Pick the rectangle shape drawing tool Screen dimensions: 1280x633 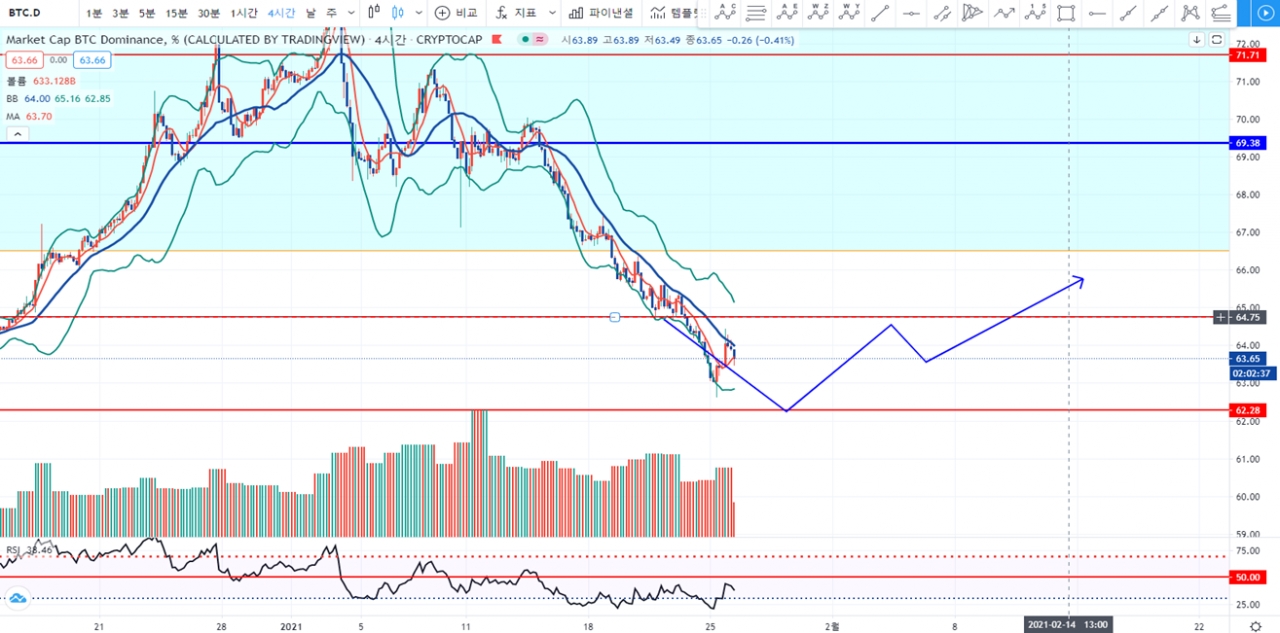[1066, 13]
